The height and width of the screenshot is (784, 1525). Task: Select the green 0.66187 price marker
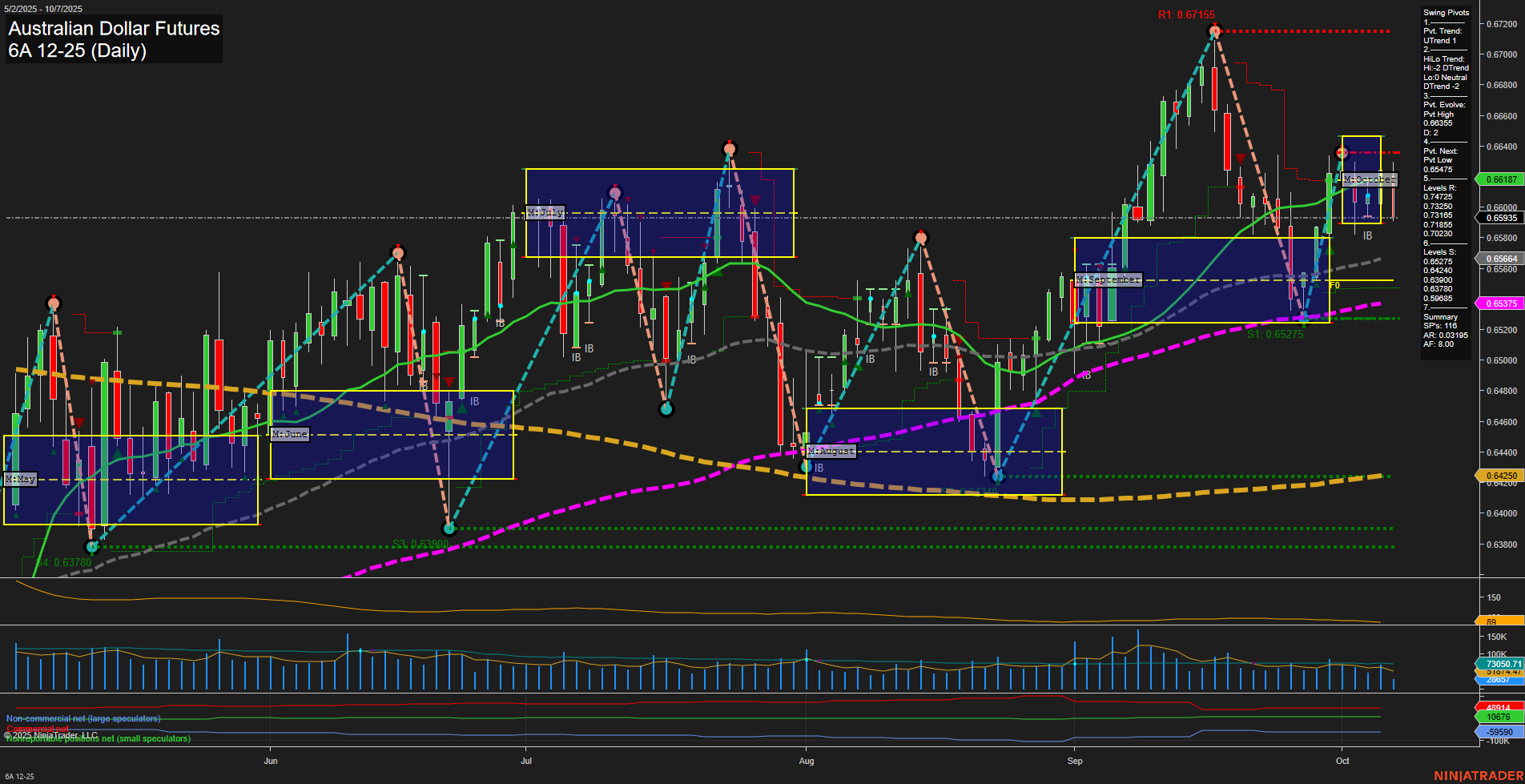pos(1499,179)
